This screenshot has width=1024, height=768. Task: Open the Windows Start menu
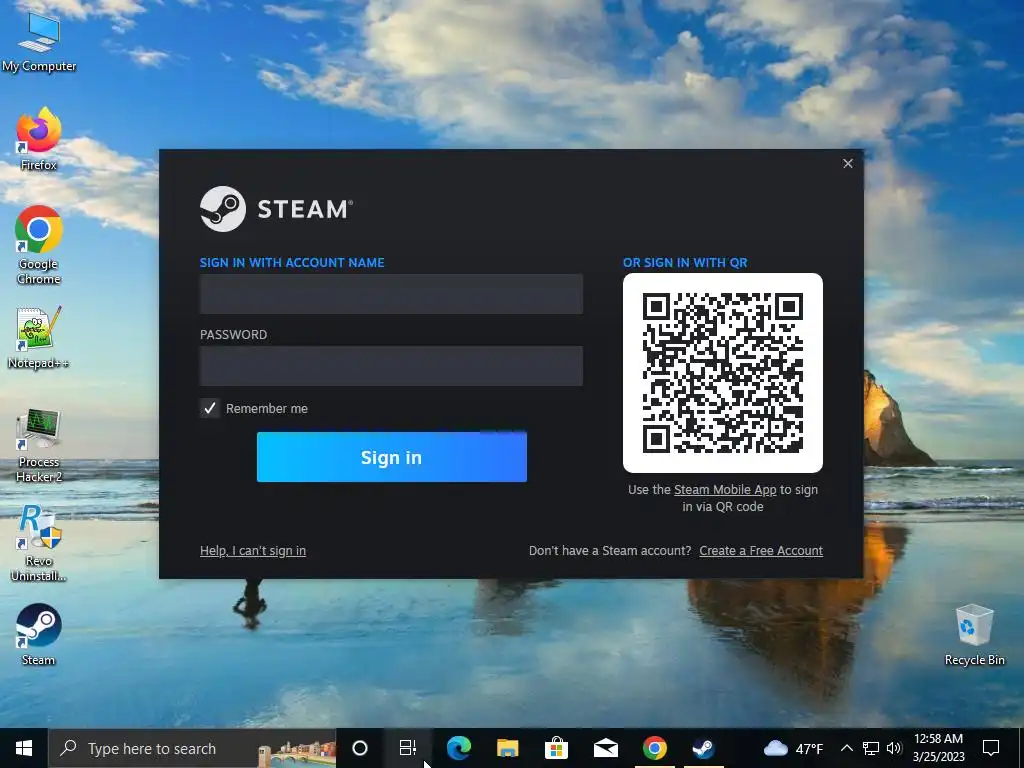(24, 748)
